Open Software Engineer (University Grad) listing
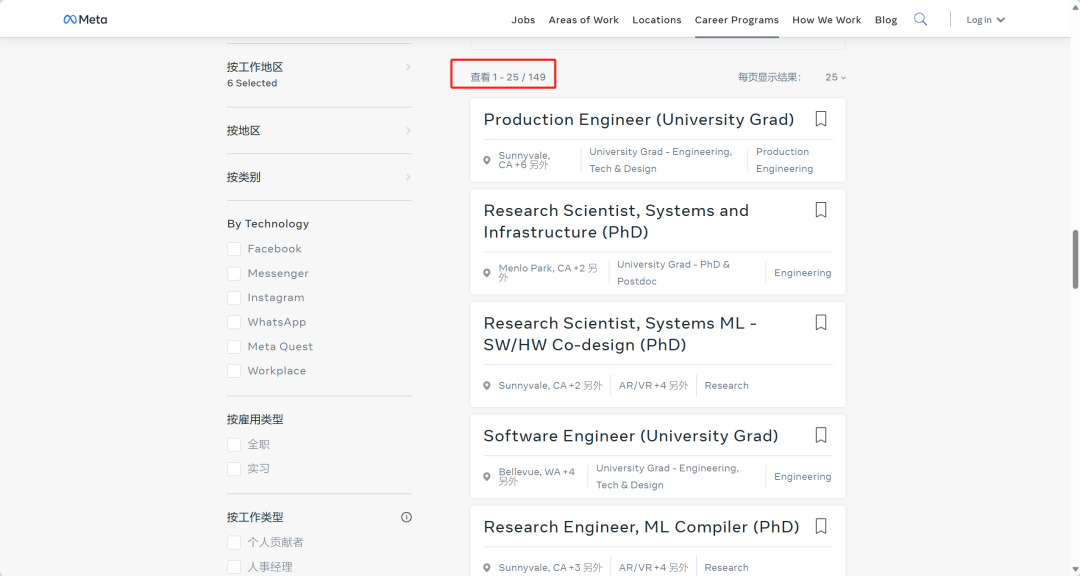Viewport: 1080px width, 576px height. (x=631, y=435)
